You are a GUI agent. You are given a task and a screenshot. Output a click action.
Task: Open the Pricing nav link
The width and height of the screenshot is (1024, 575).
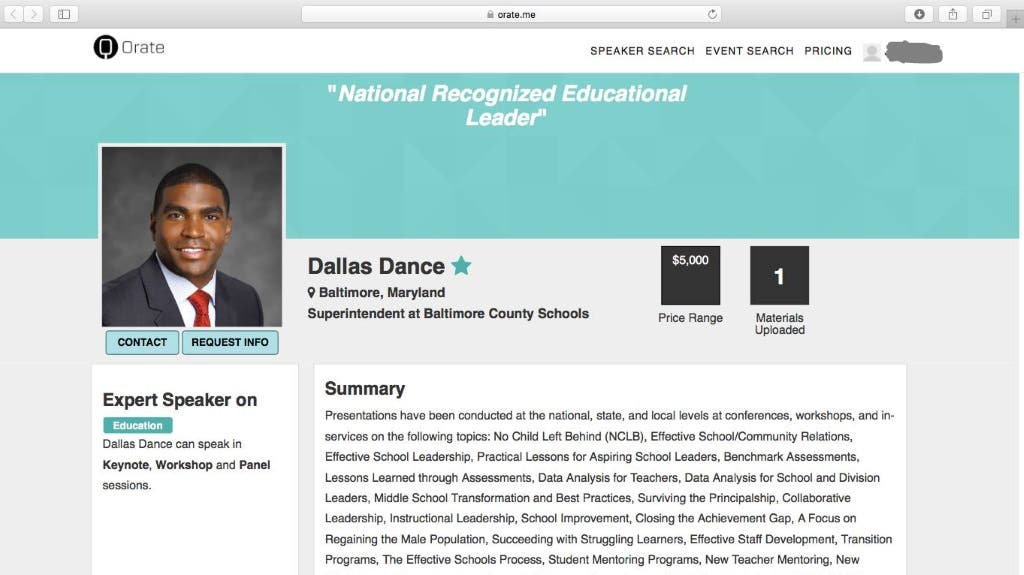(x=828, y=51)
